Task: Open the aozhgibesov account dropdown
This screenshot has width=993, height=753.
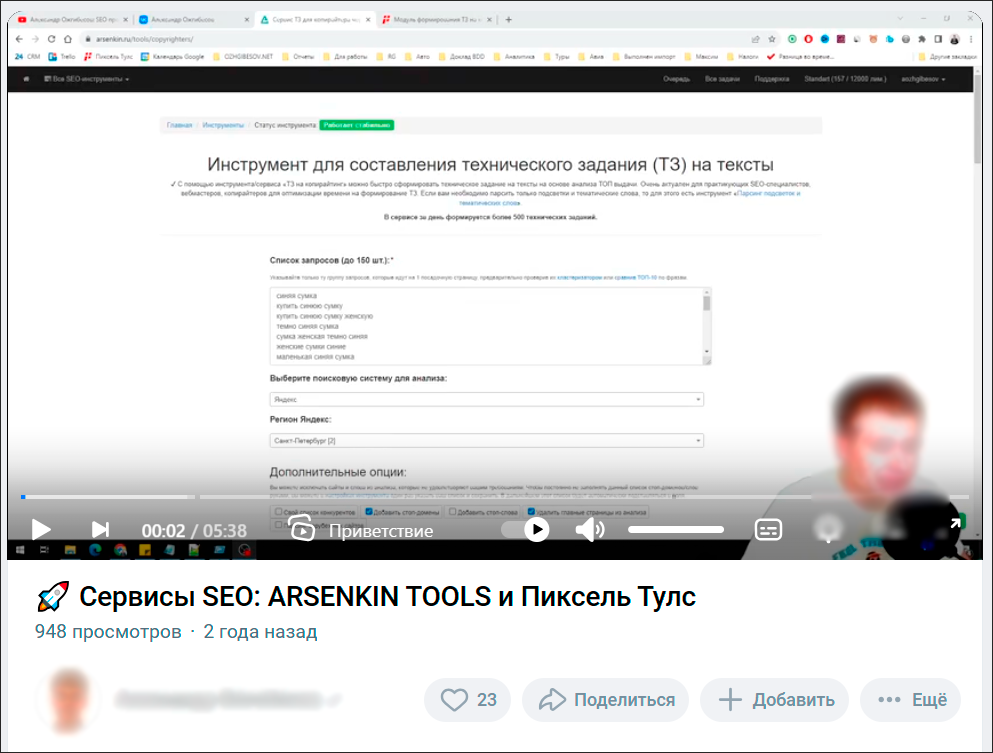Action: pyautogui.click(x=923, y=79)
